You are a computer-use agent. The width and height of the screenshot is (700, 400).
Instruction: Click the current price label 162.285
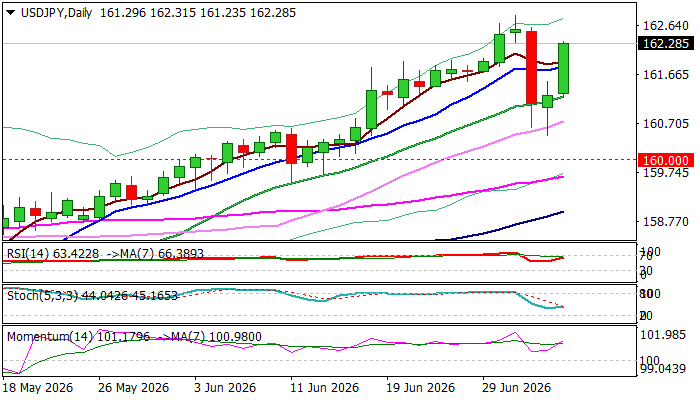(x=666, y=44)
